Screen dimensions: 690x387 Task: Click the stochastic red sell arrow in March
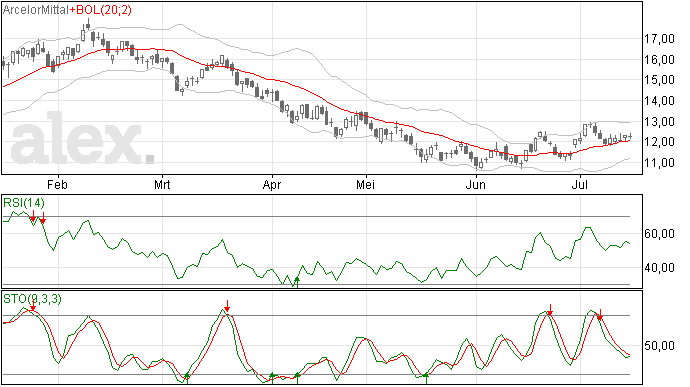[x=227, y=306]
